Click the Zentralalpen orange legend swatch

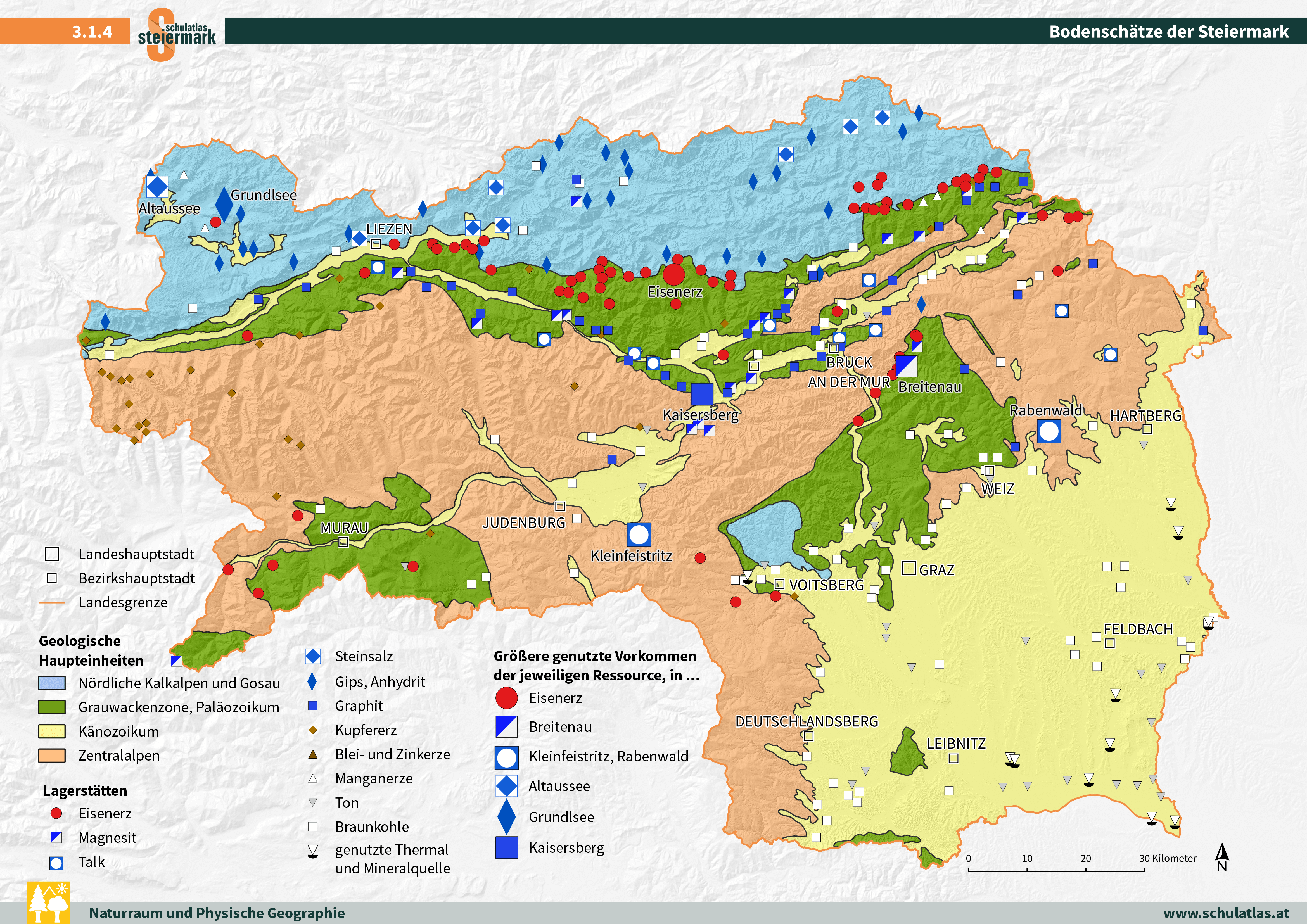[x=52, y=756]
